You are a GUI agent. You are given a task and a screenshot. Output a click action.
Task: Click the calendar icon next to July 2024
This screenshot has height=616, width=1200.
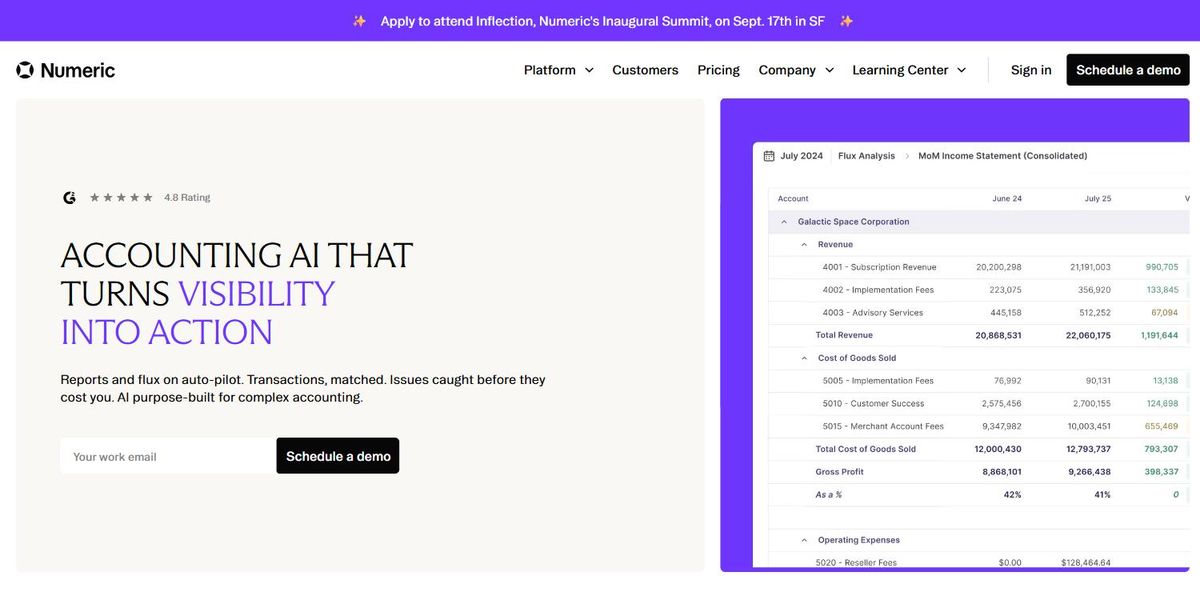769,156
